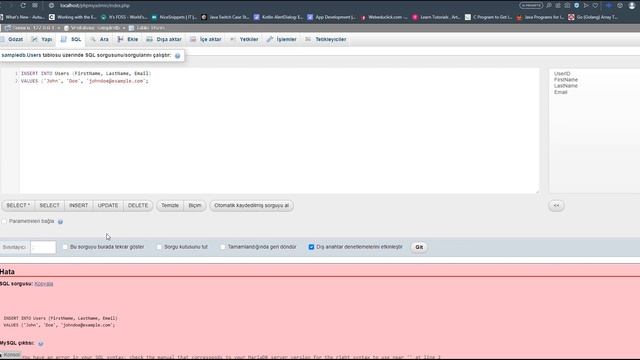Click Biçim to format the query

click(195, 205)
